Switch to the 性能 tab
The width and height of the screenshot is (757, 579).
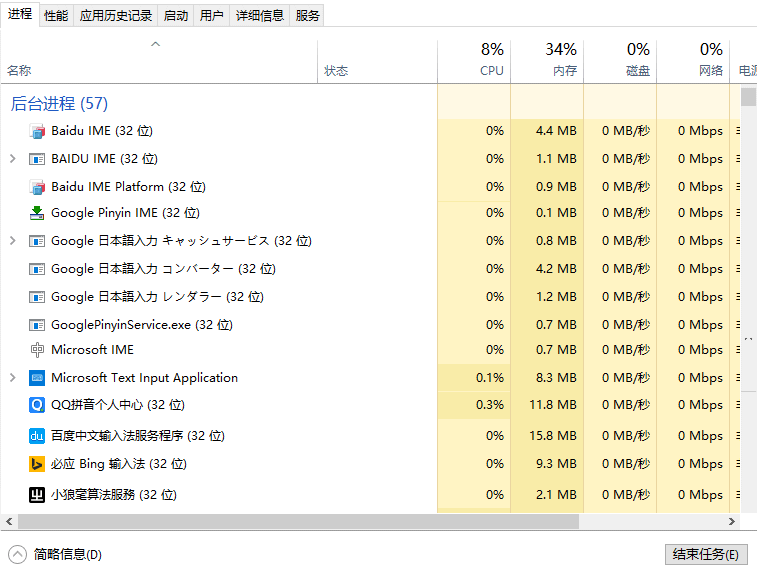(56, 15)
